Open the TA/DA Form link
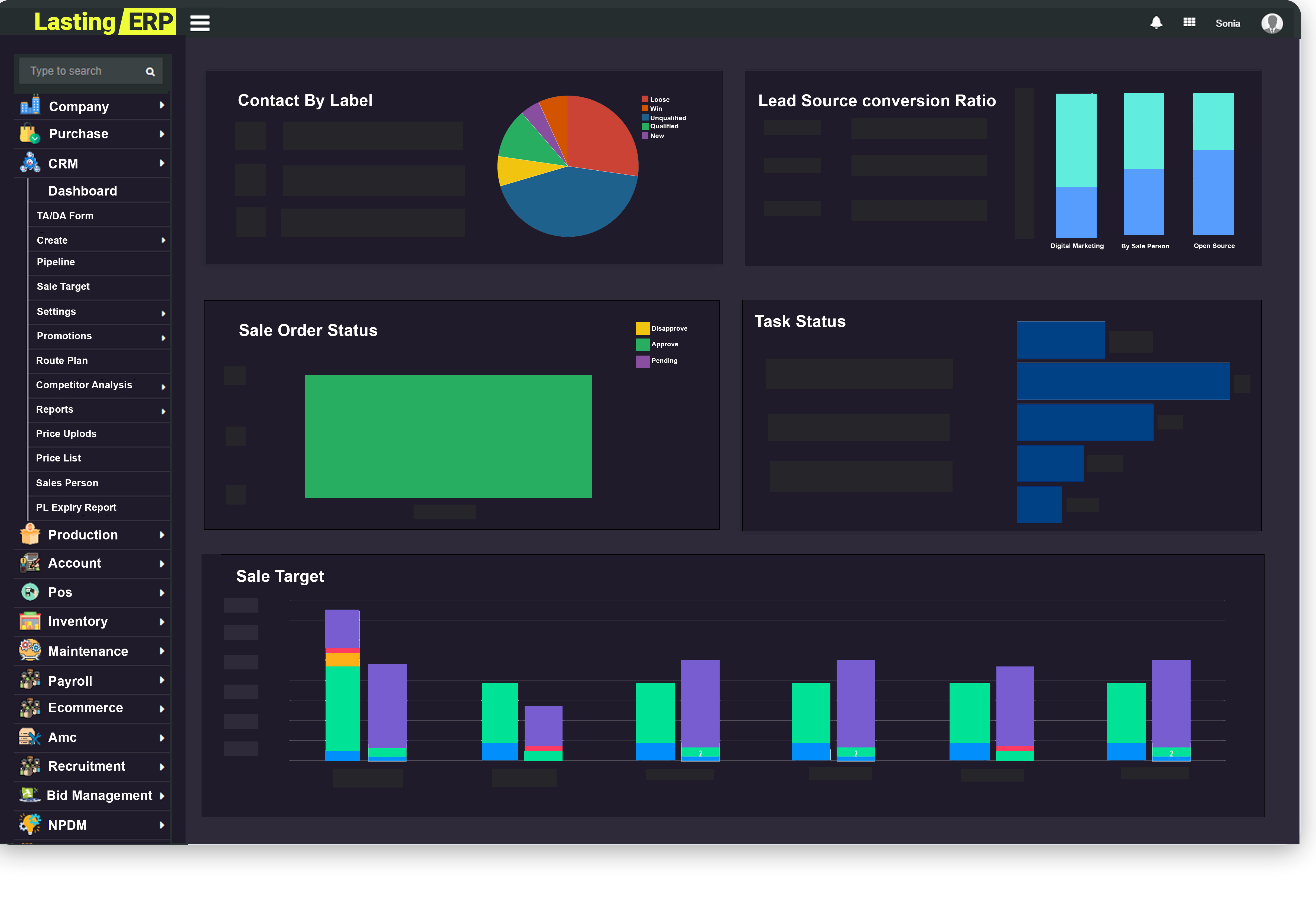The image size is (1316, 898). [65, 216]
